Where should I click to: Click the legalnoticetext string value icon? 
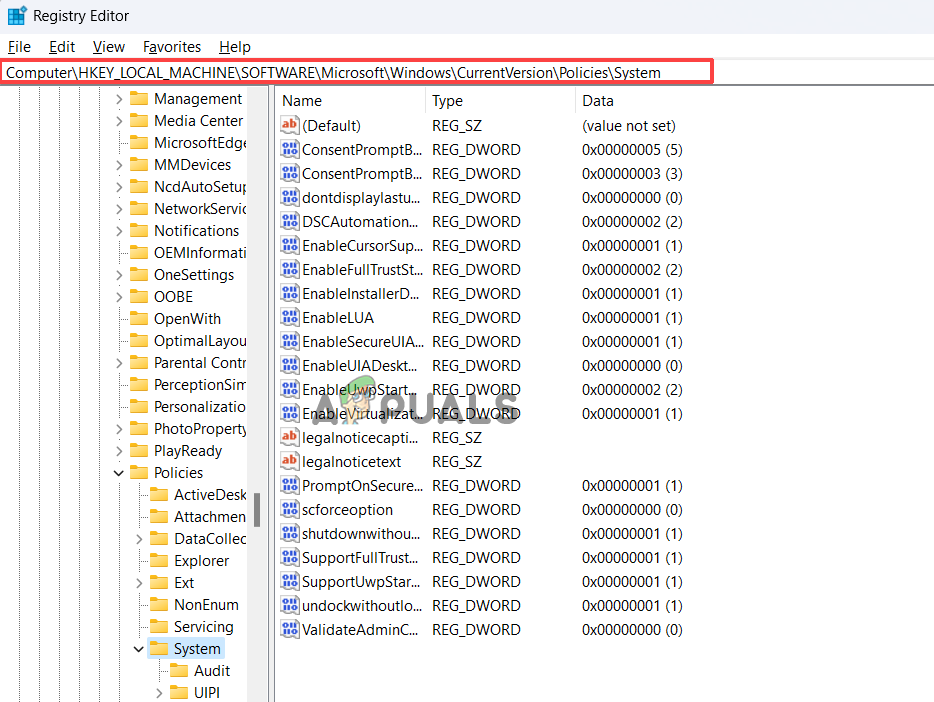[x=289, y=461]
